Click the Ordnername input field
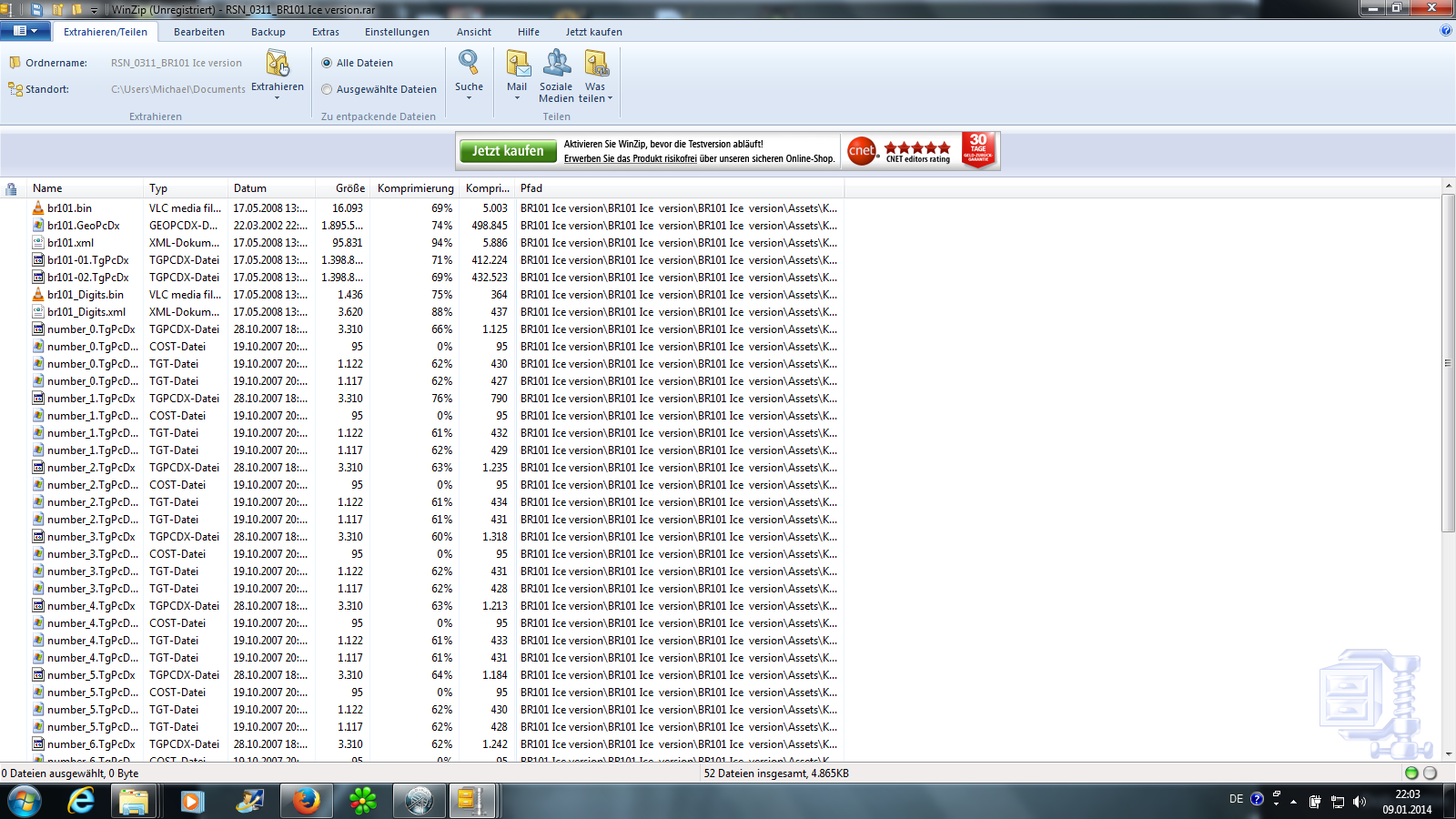This screenshot has width=1456, height=819. [x=177, y=63]
